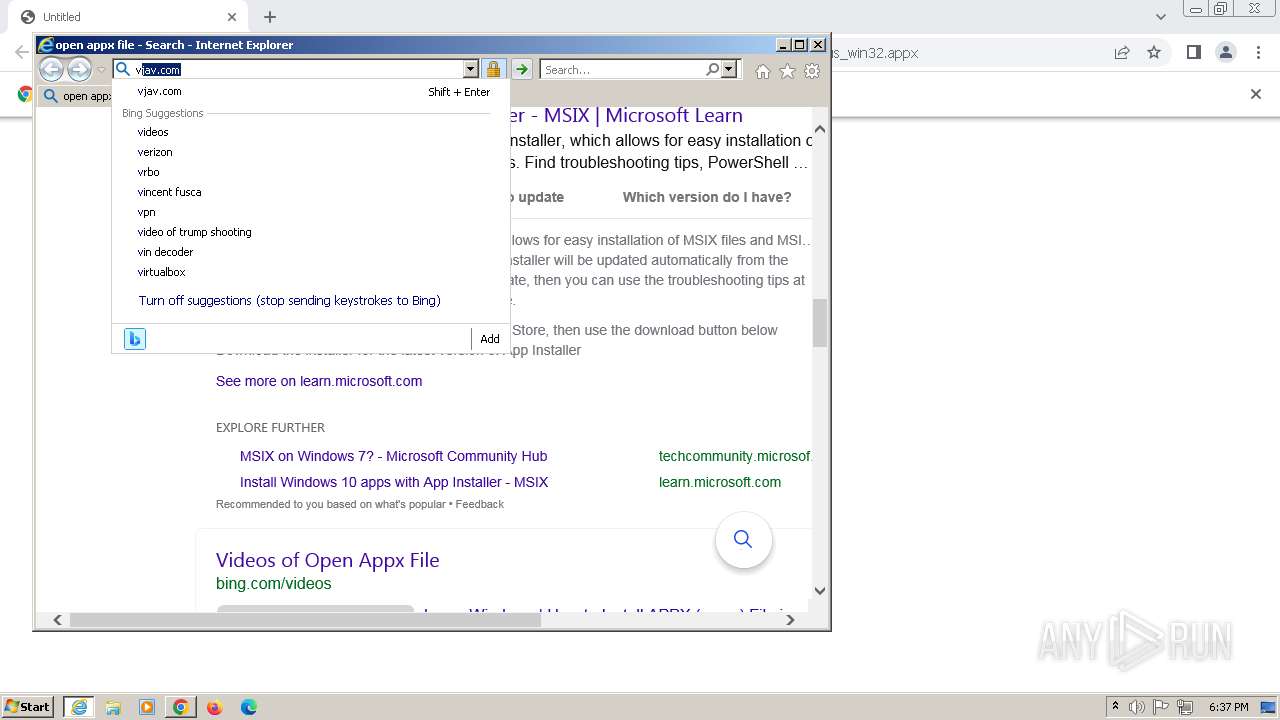Click the volume speaker tray icon
The image size is (1280, 720).
point(1137,707)
